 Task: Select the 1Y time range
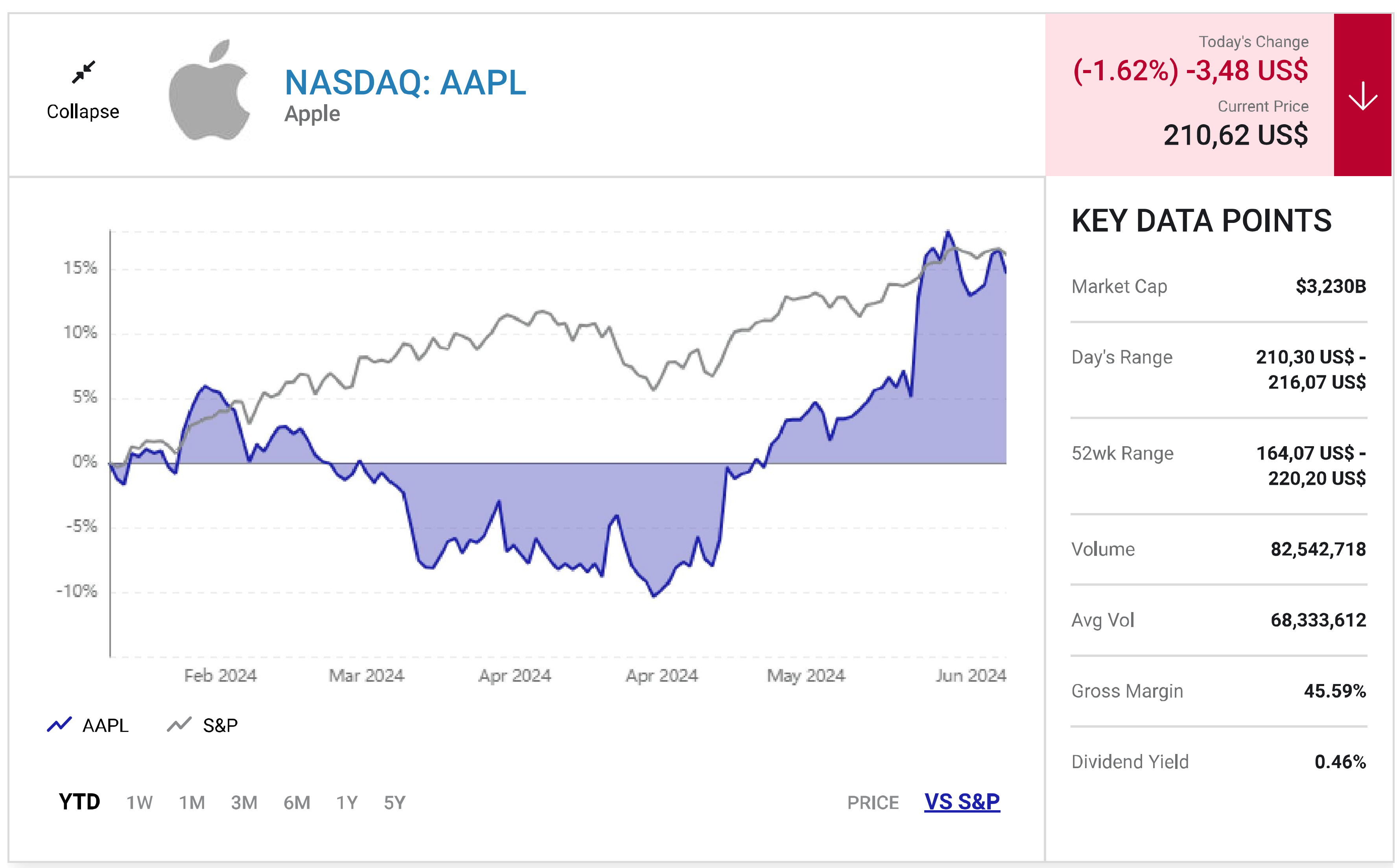point(347,803)
